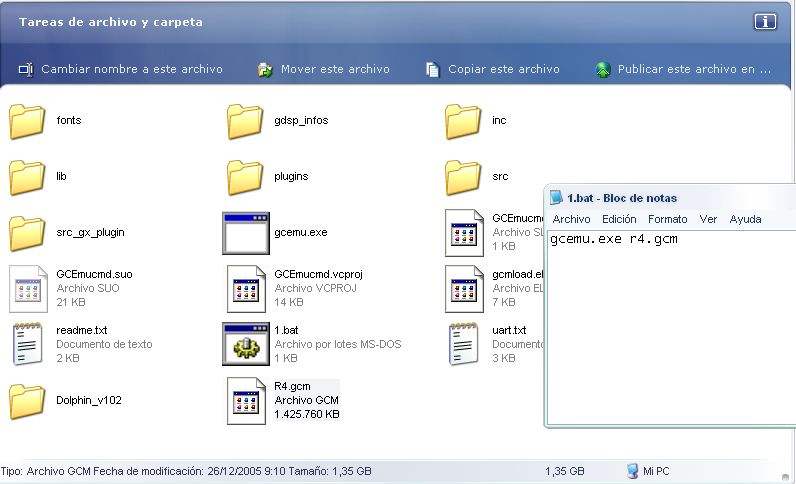Screen dimensions: 796x484
Task: Select the 'plugins' folder name
Action: (291, 176)
